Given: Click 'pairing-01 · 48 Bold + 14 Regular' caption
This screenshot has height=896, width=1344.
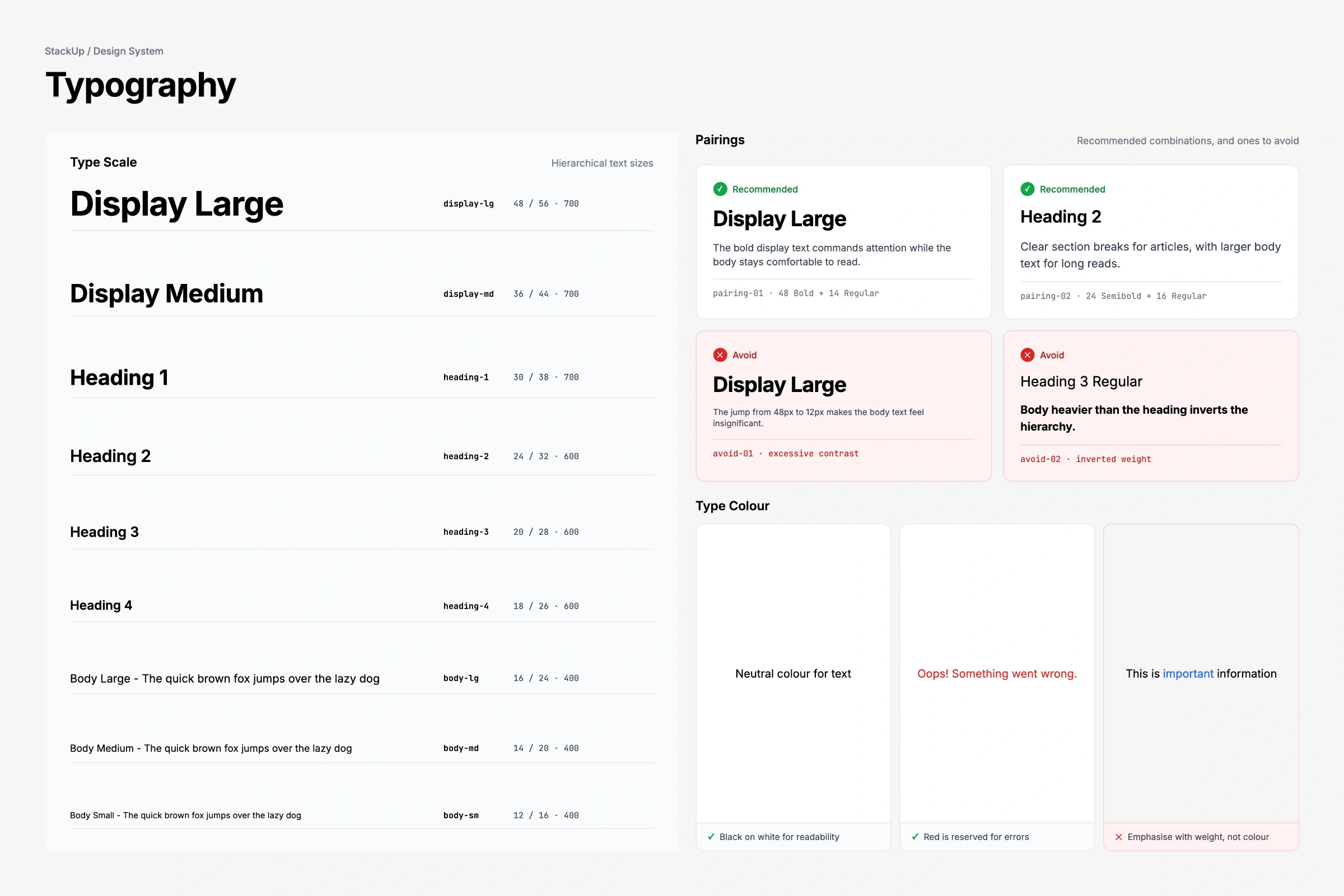Looking at the screenshot, I should click(x=796, y=293).
